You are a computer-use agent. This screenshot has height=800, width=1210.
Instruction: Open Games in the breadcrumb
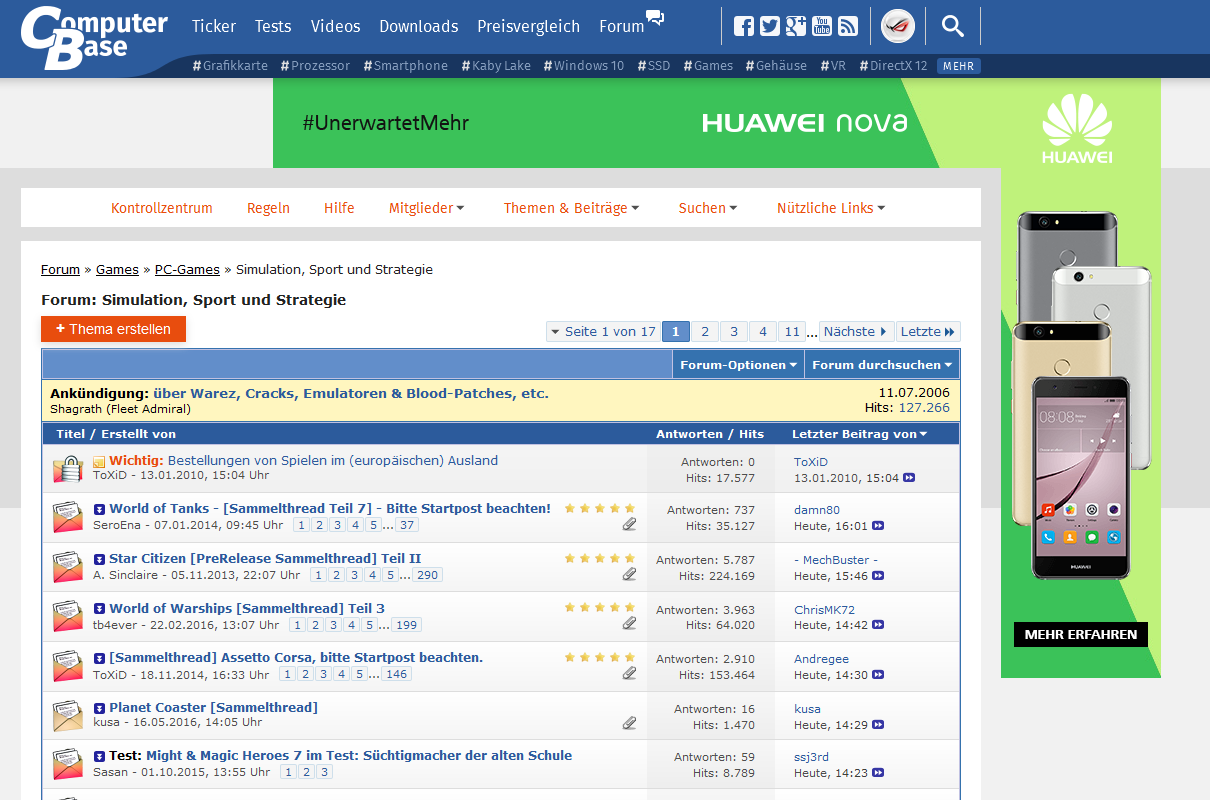[x=117, y=269]
